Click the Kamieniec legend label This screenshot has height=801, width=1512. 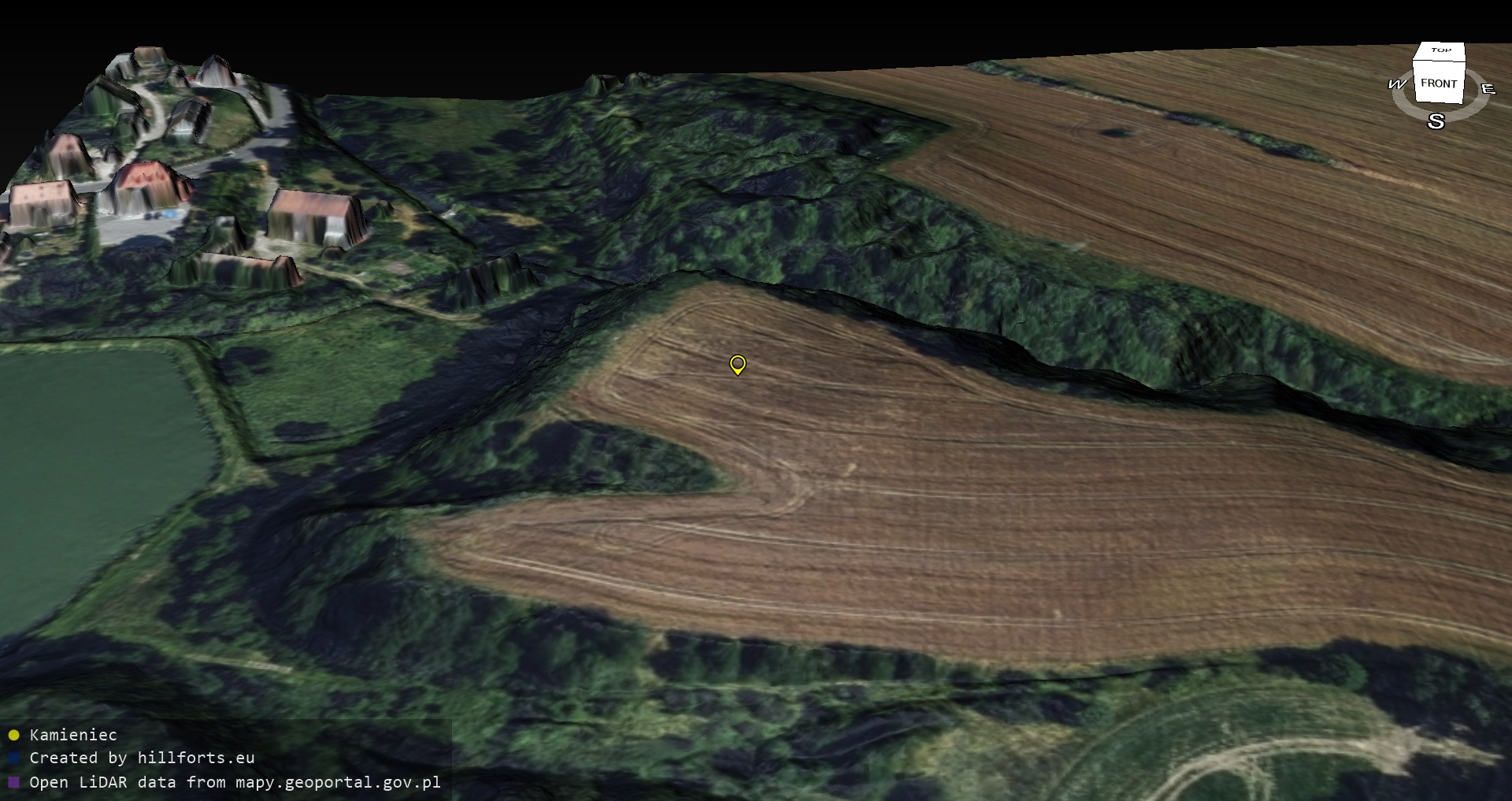(73, 735)
